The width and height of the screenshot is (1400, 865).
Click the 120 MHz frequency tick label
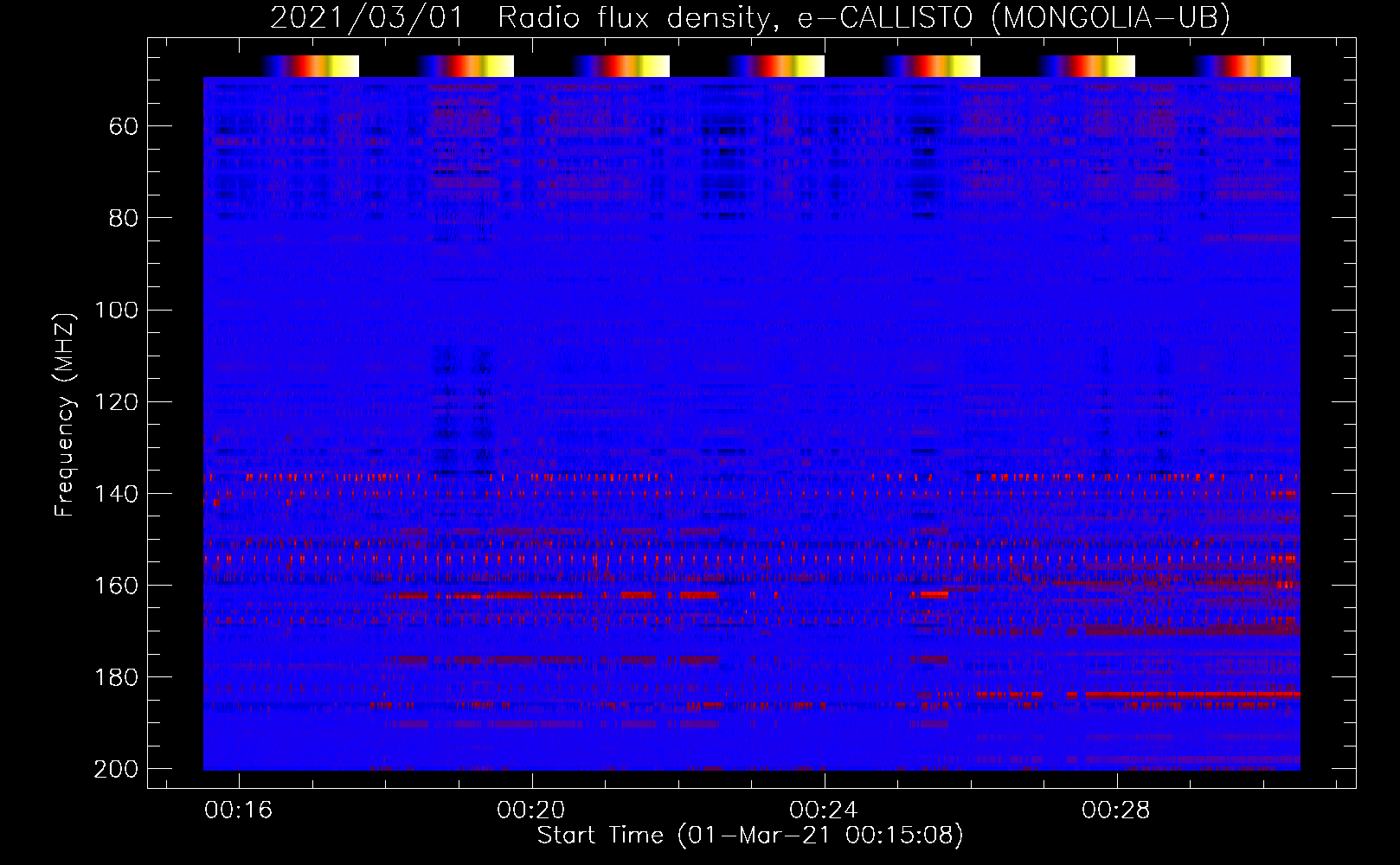pos(116,402)
